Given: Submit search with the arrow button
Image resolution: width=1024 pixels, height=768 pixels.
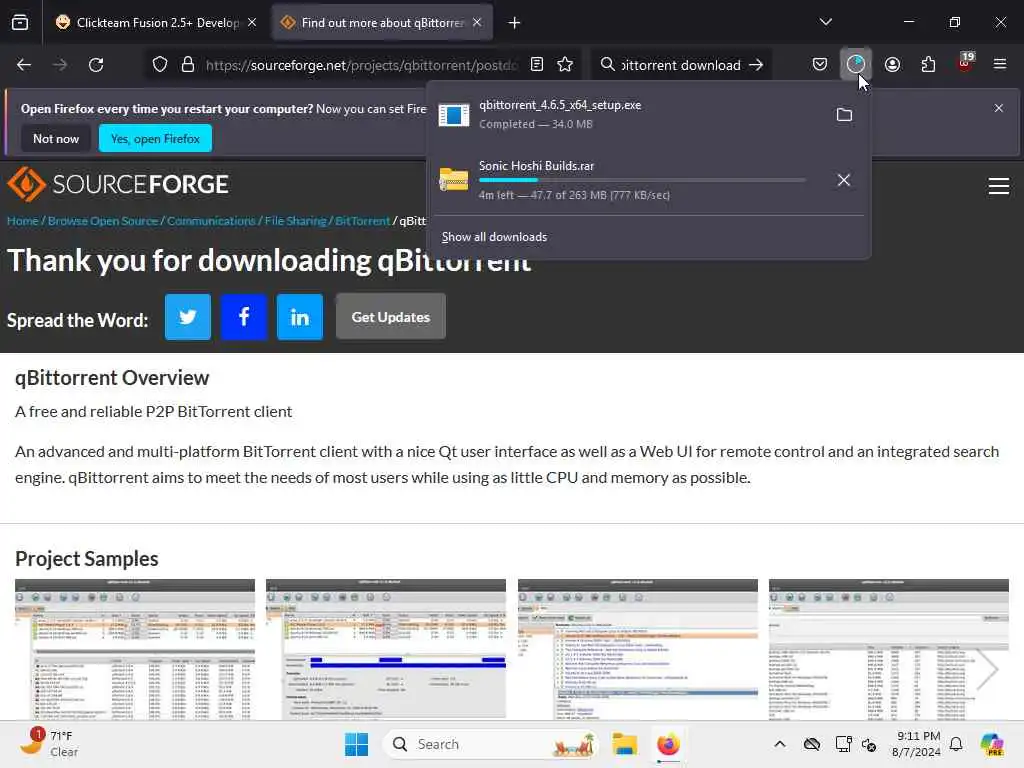Looking at the screenshot, I should coord(756,65).
